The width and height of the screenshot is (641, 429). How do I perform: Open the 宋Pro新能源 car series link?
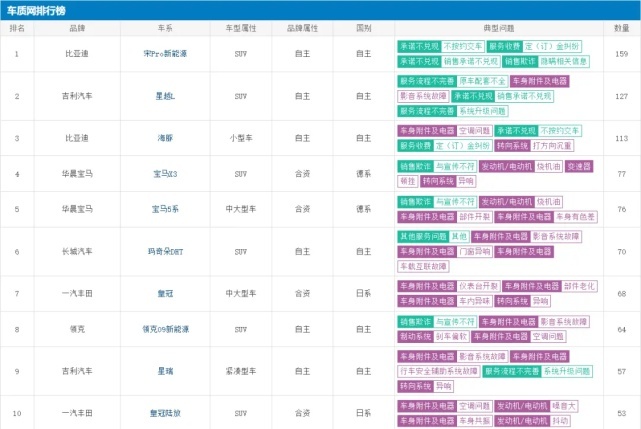click(165, 54)
